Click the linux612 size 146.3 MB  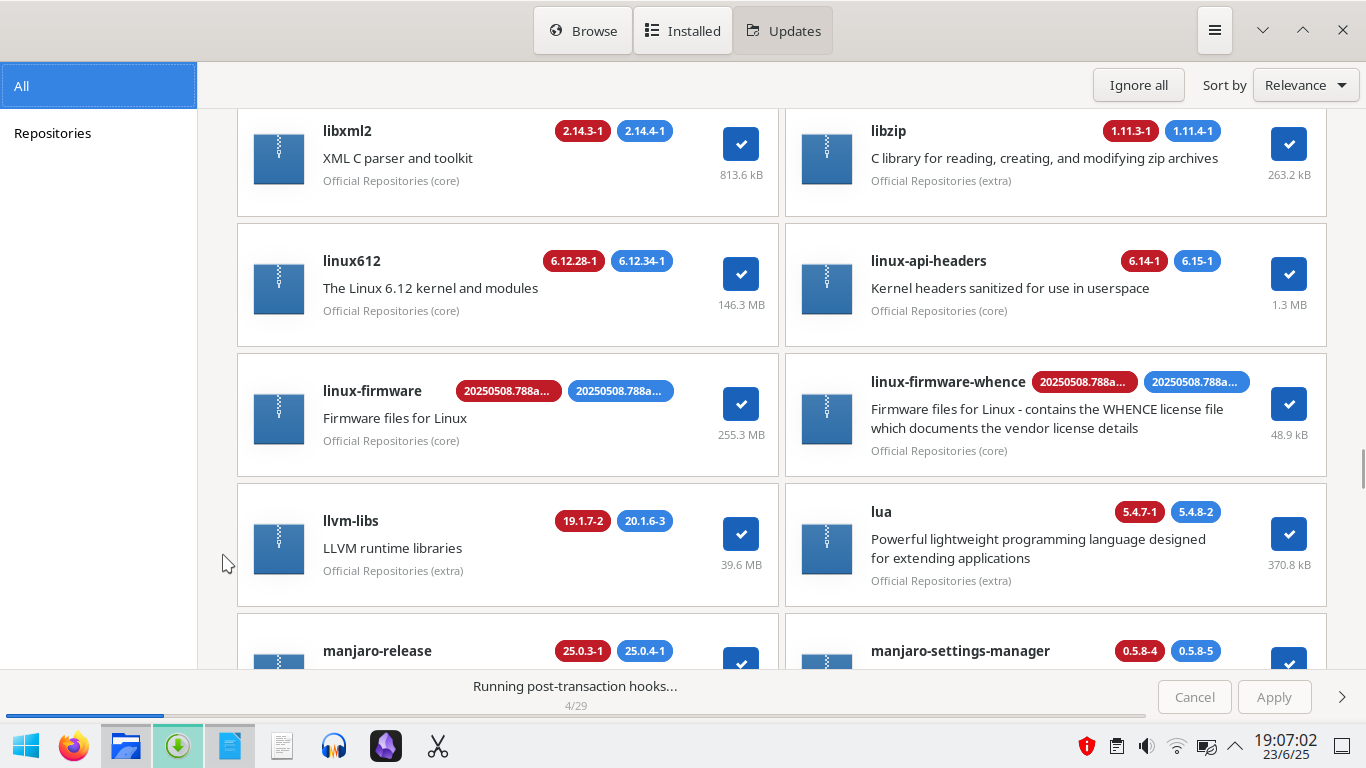741,305
